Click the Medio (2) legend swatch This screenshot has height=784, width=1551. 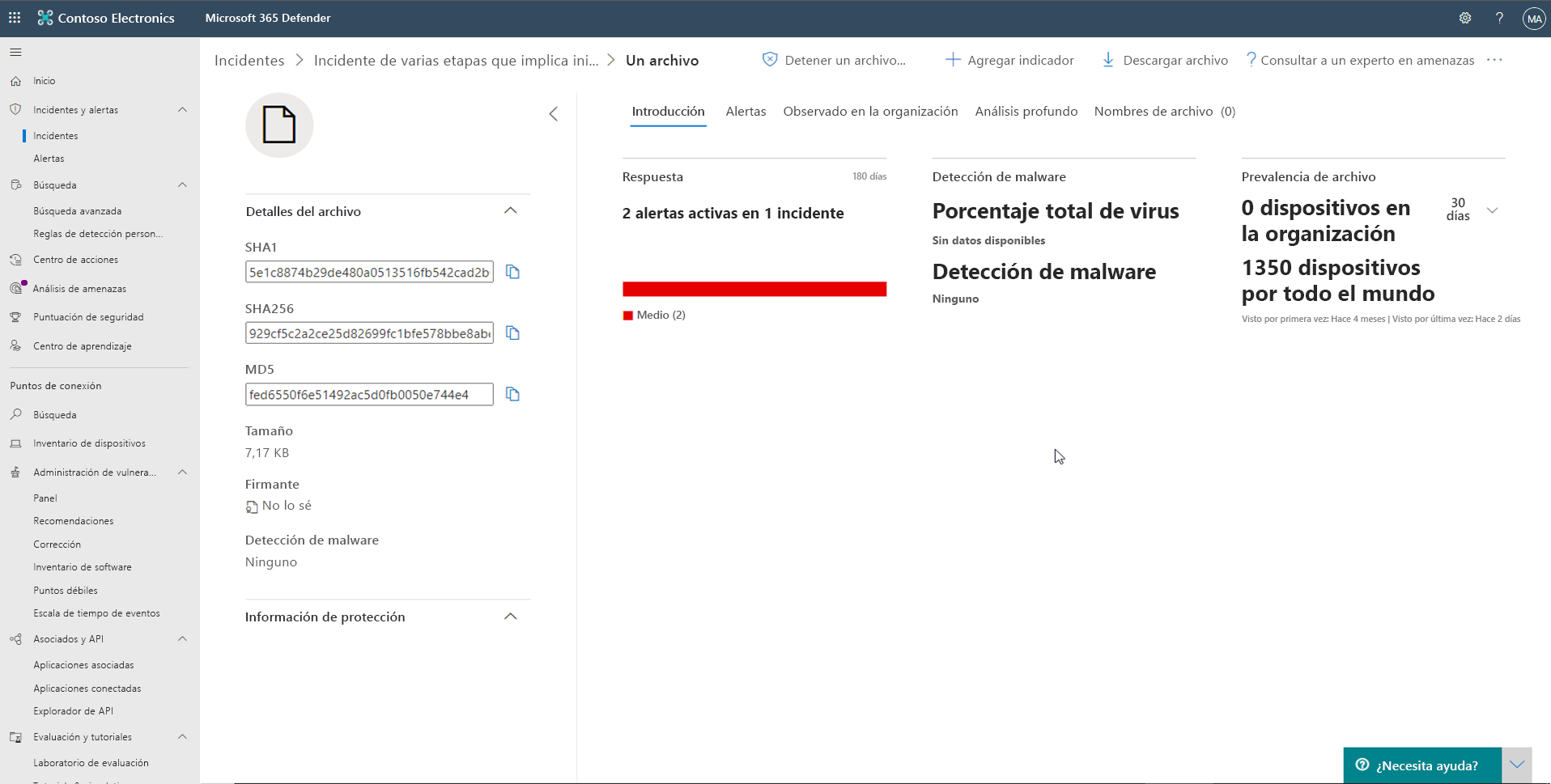(627, 316)
